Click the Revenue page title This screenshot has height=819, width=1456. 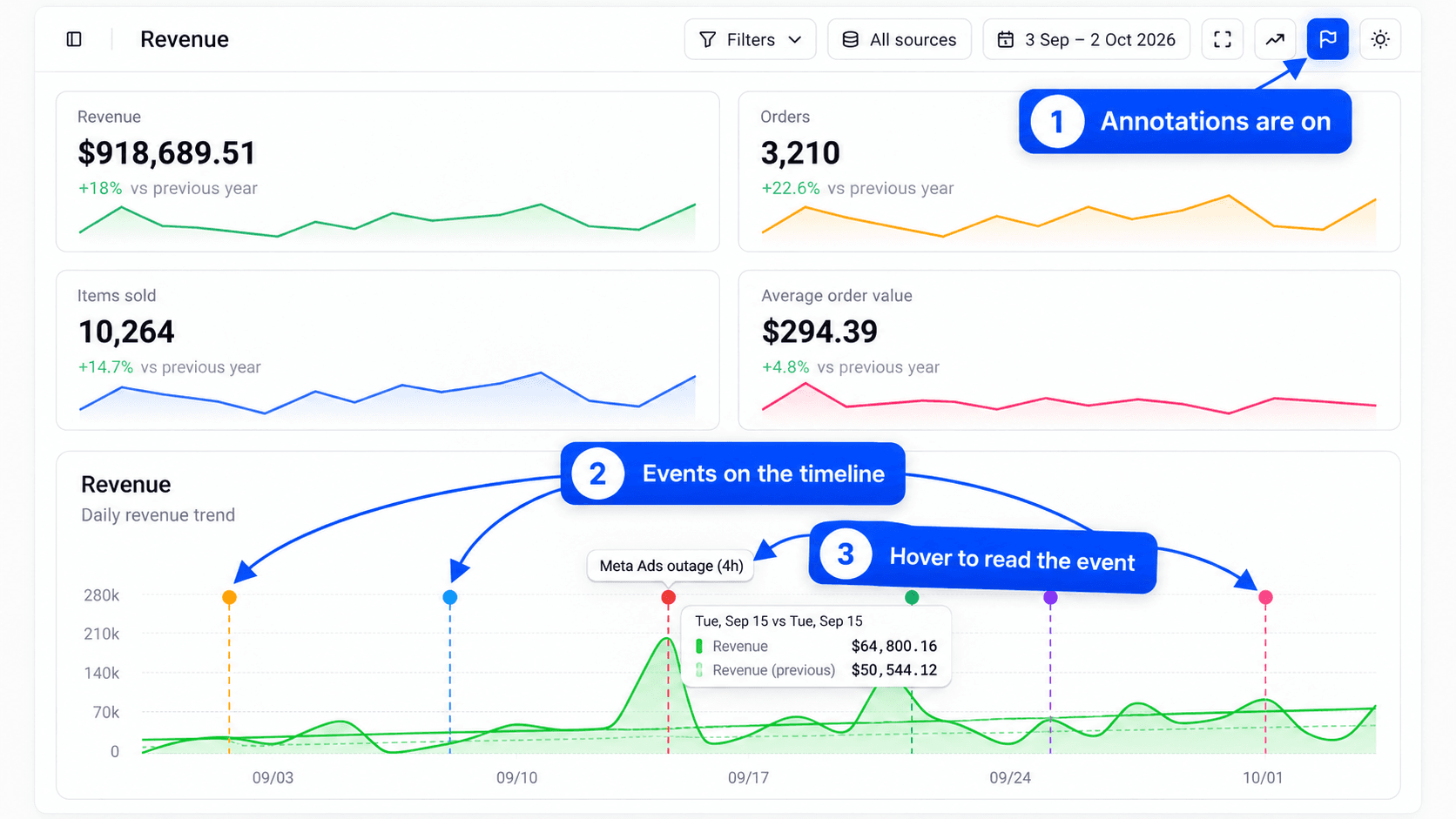184,39
